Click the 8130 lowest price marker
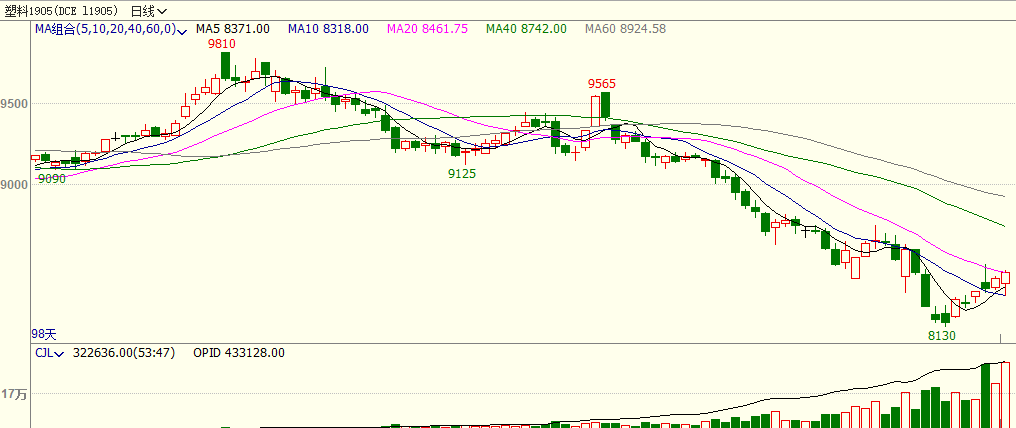Screen dimensions: 1016x428 click(941, 336)
